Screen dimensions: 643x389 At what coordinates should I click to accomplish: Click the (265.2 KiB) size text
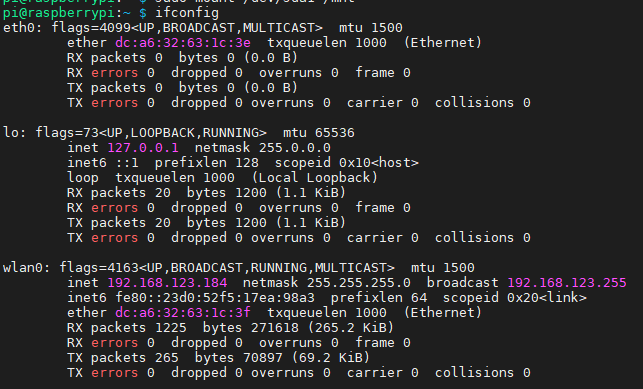click(351, 328)
